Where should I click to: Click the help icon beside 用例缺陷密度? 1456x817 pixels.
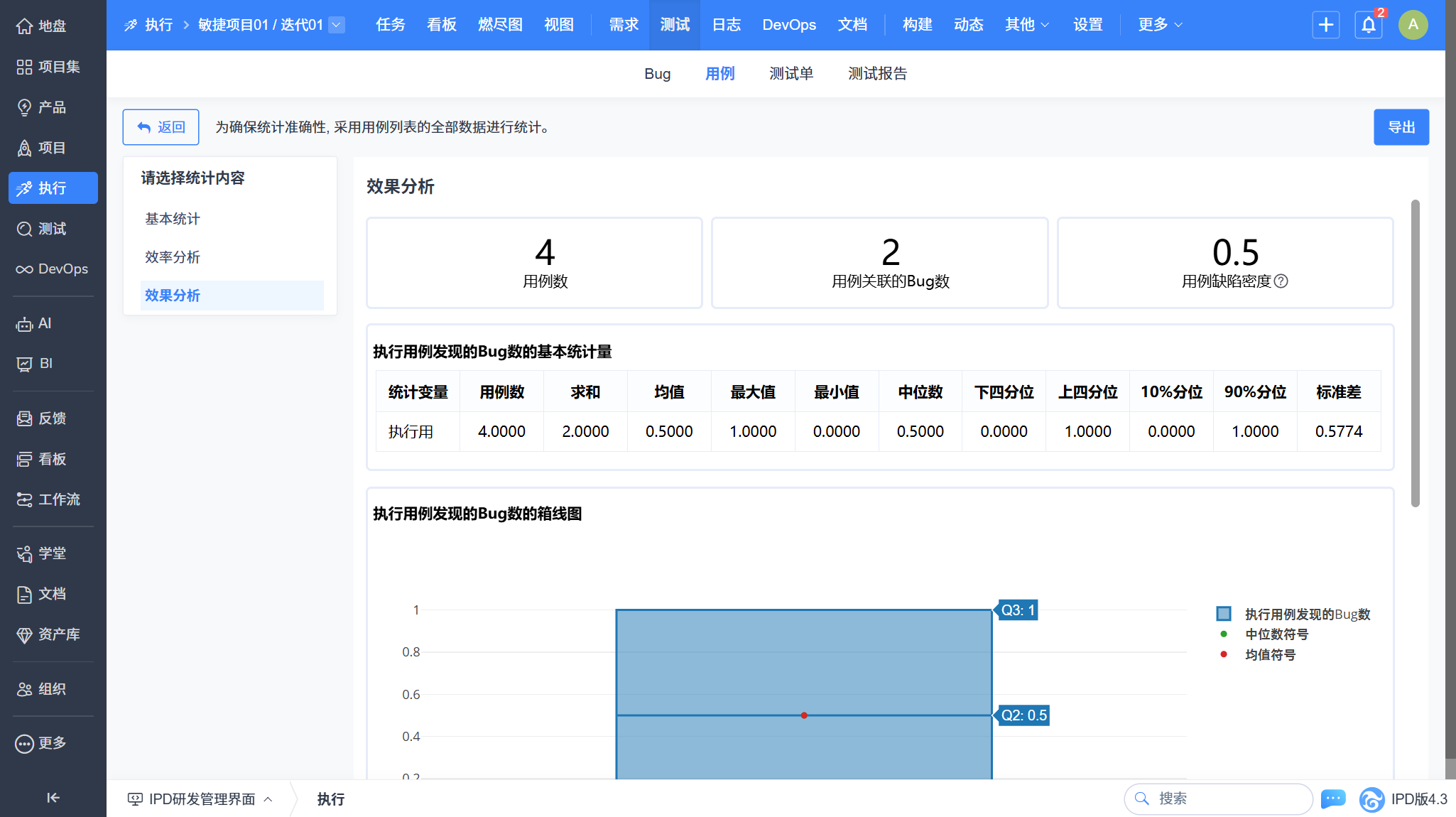tap(1281, 281)
